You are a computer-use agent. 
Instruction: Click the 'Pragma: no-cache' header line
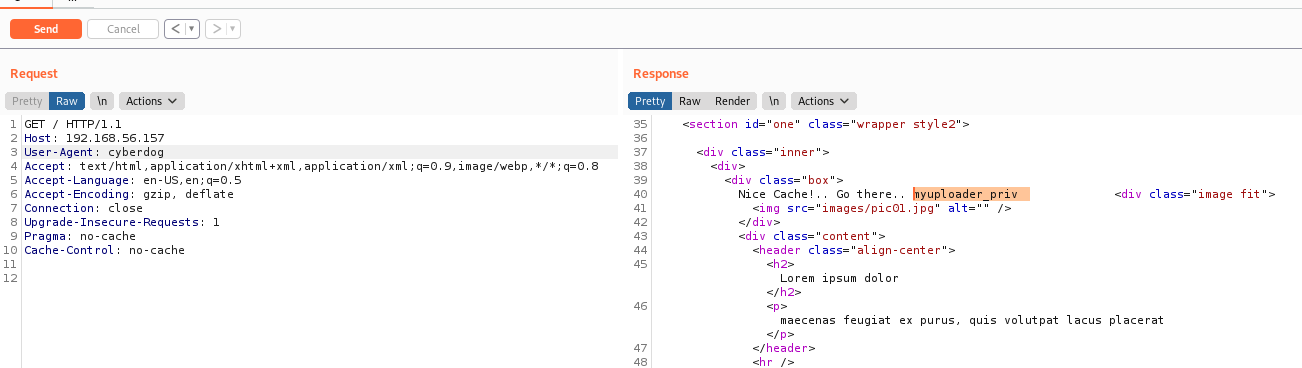(80, 236)
